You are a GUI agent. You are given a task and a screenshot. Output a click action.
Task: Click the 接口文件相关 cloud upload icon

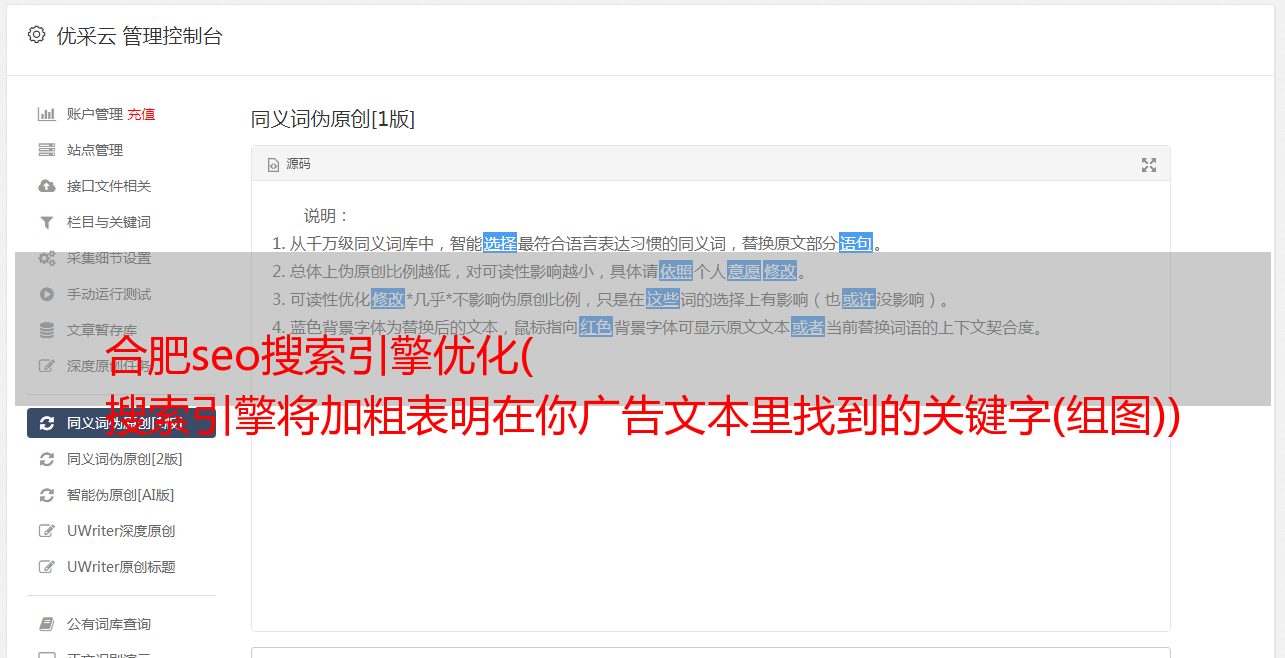(x=46, y=186)
